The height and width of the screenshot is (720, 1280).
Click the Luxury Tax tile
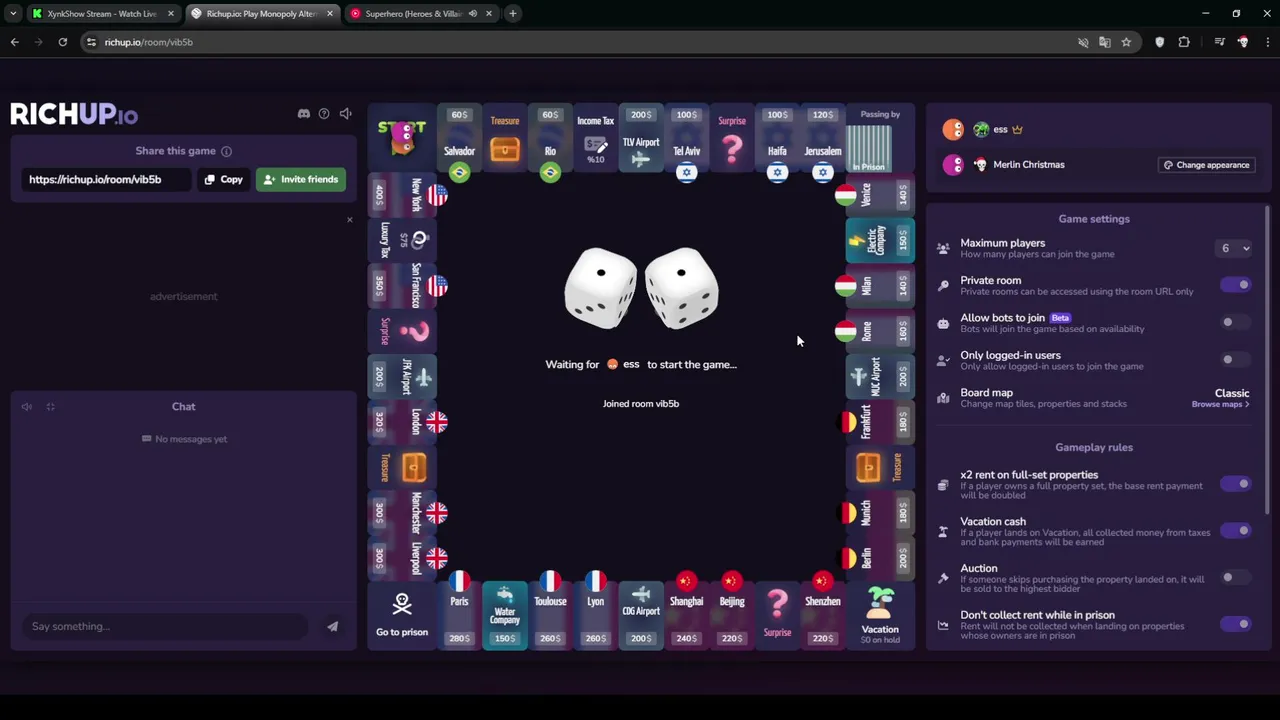coord(402,240)
